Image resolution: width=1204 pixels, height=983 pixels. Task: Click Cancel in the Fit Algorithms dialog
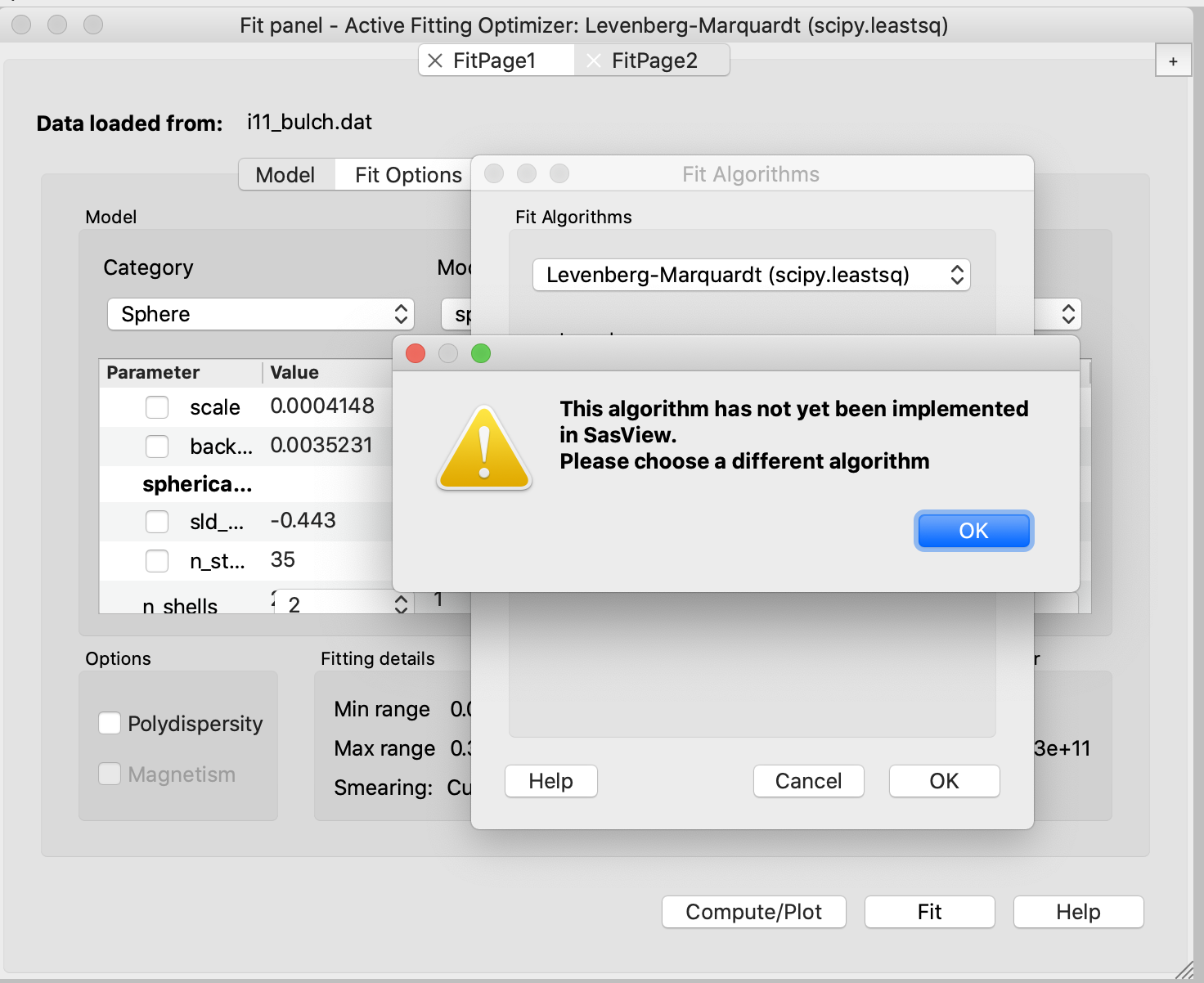(x=808, y=781)
